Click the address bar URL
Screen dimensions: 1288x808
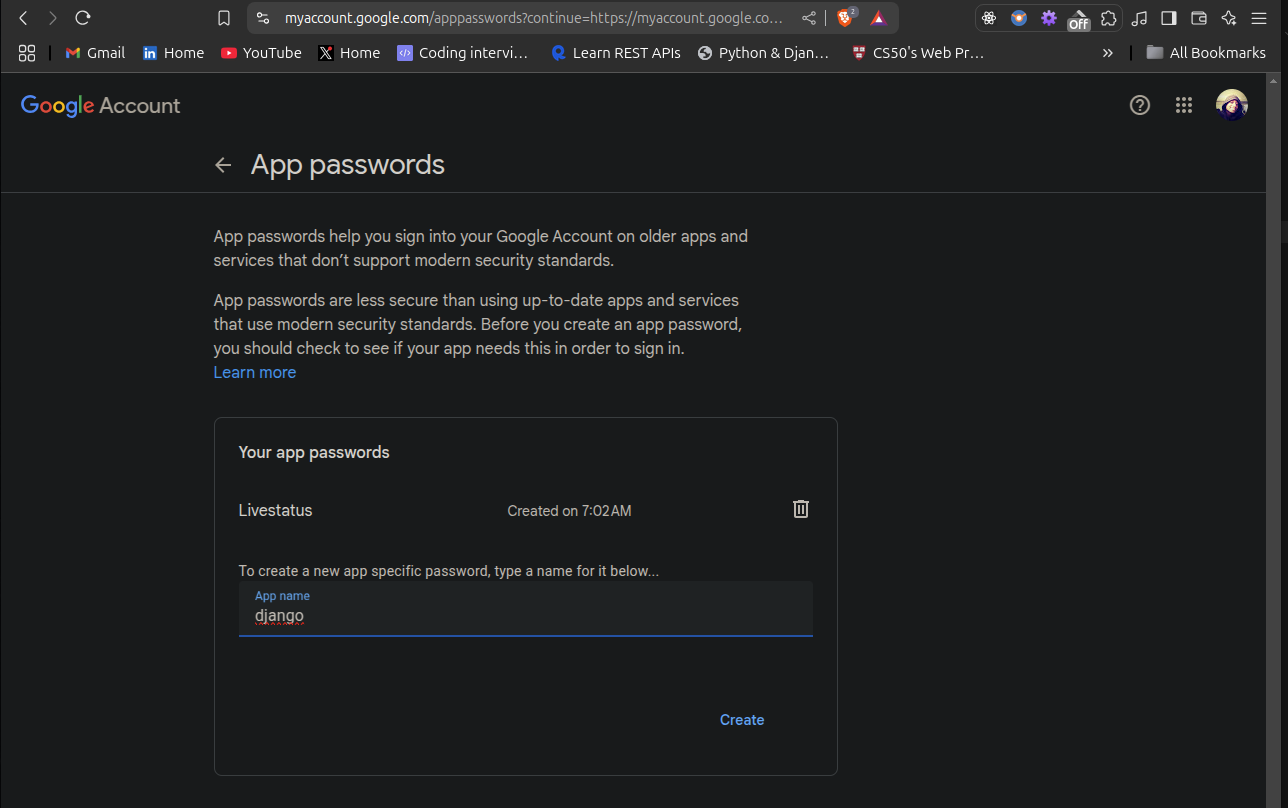(x=534, y=18)
